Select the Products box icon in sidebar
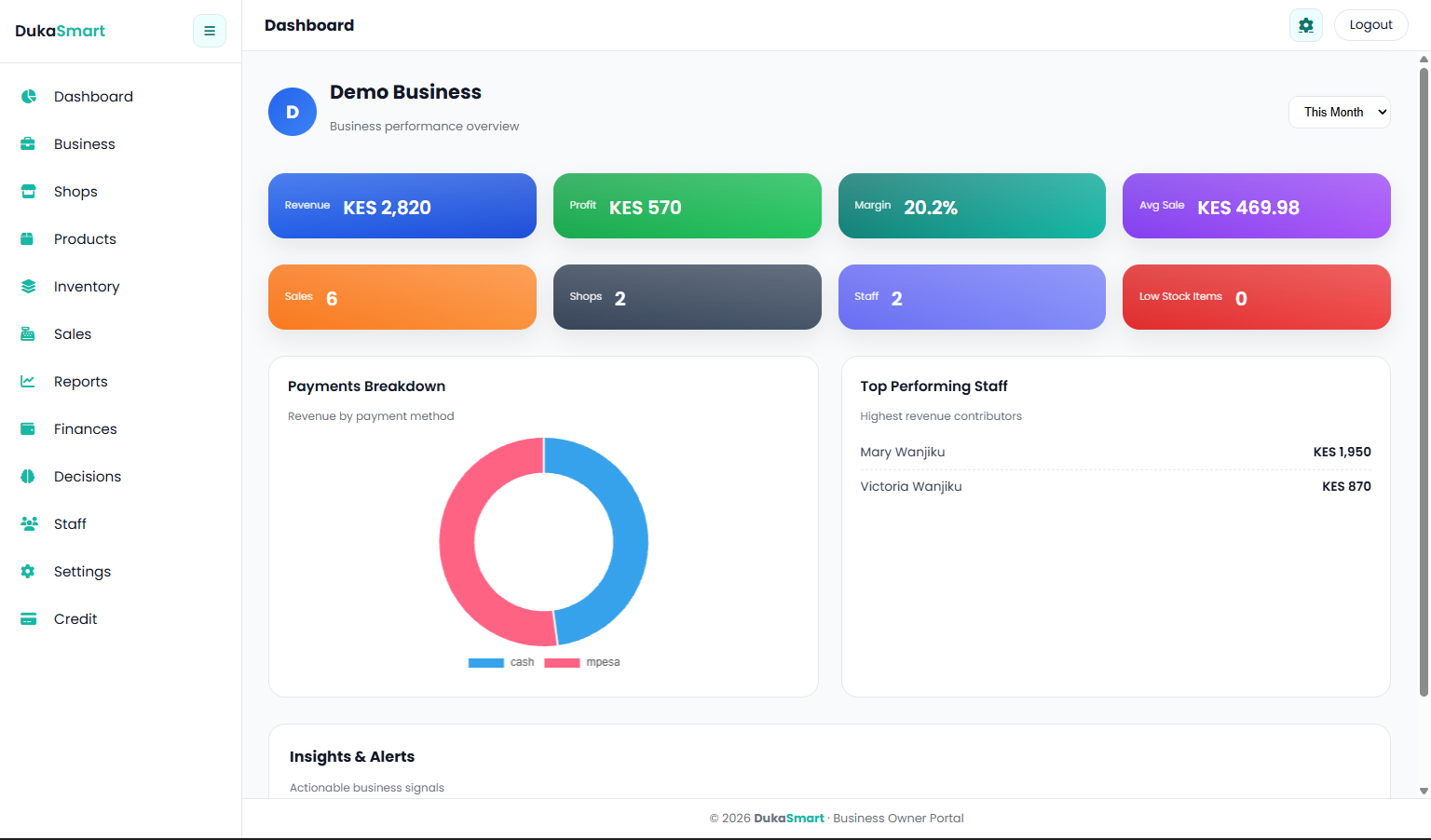Image resolution: width=1431 pixels, height=840 pixels. click(28, 238)
